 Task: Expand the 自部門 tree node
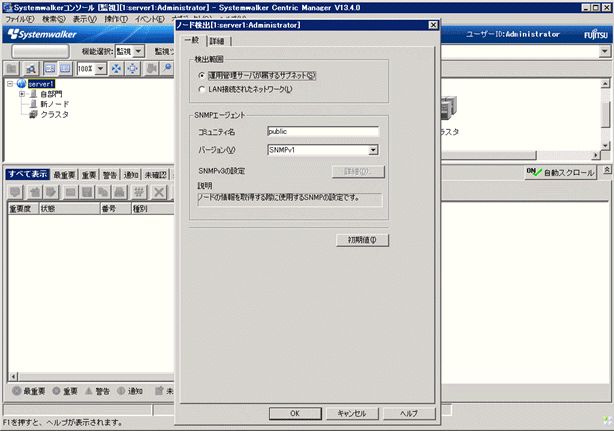[22, 94]
